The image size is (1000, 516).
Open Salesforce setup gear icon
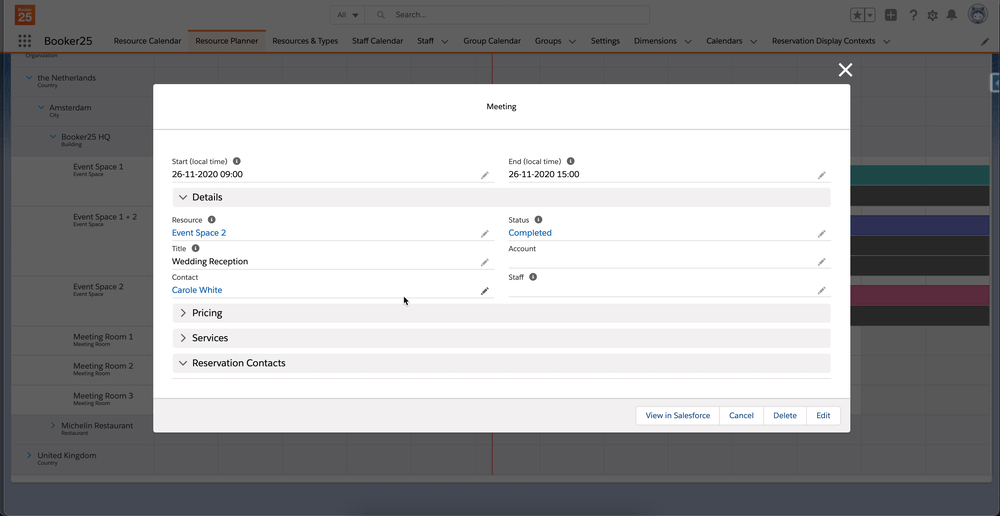tap(933, 15)
